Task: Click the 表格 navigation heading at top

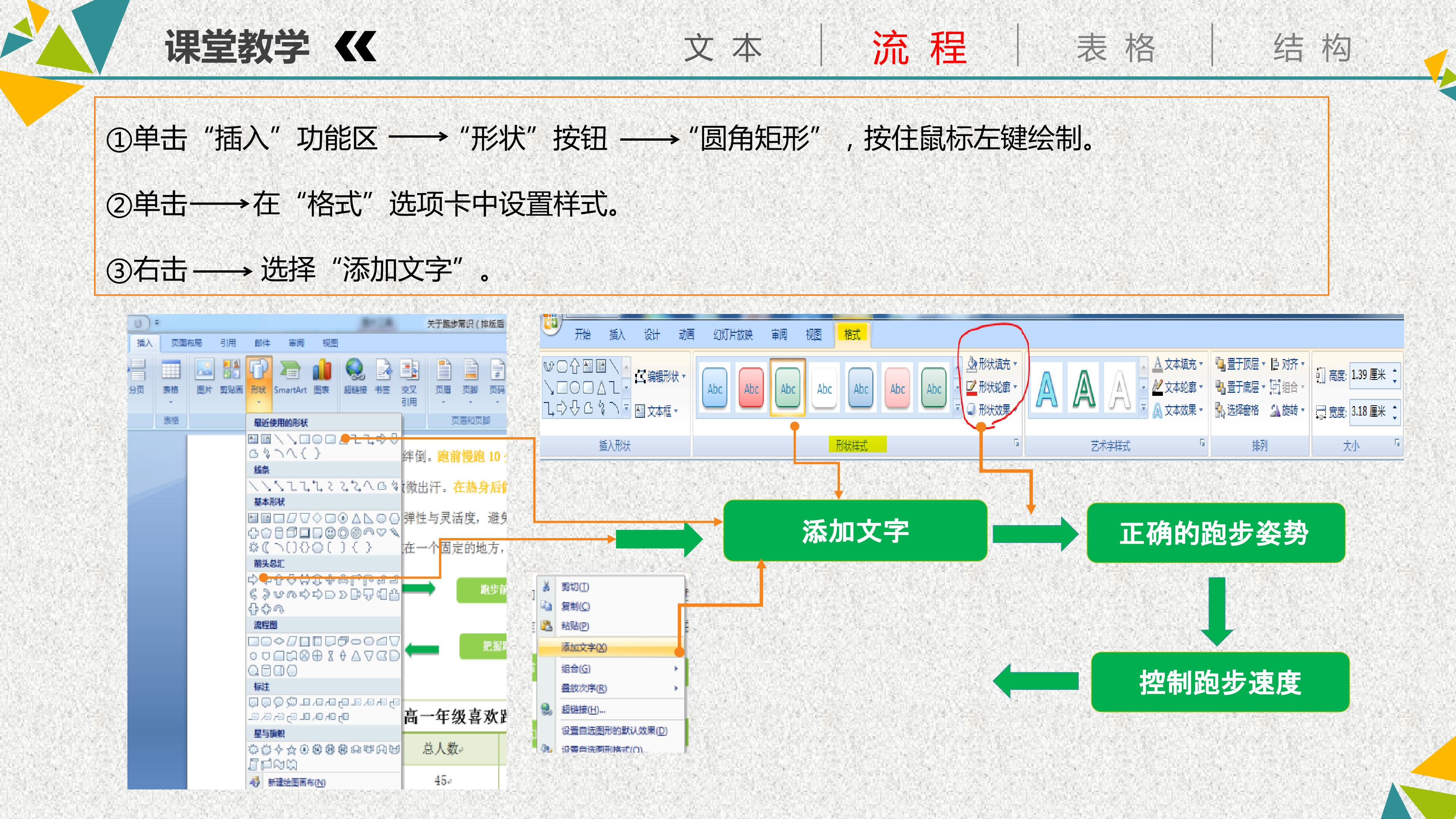Action: point(1116,48)
